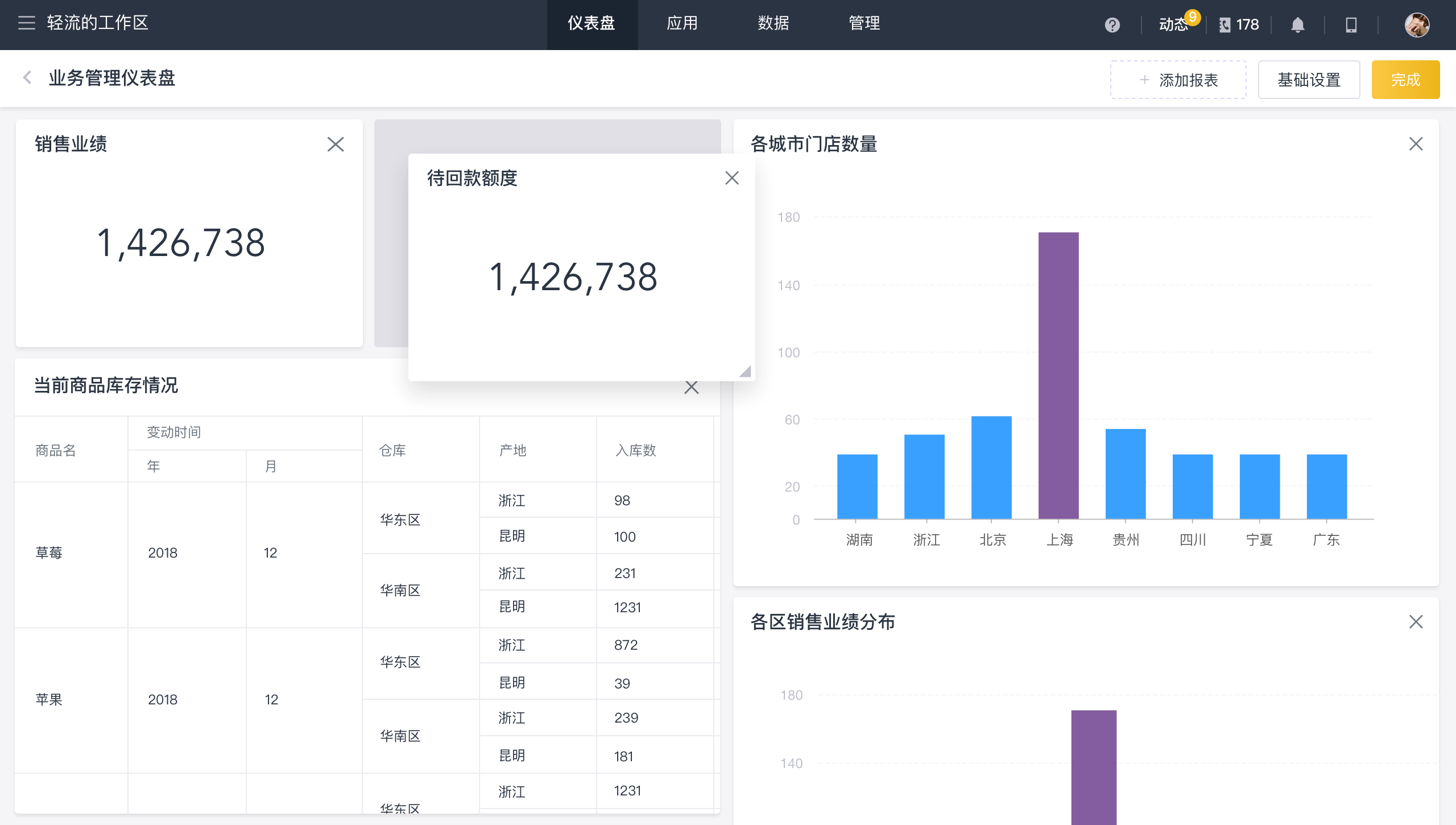Open the 动态 activity feed
The height and width of the screenshot is (825, 1456).
click(x=1174, y=24)
